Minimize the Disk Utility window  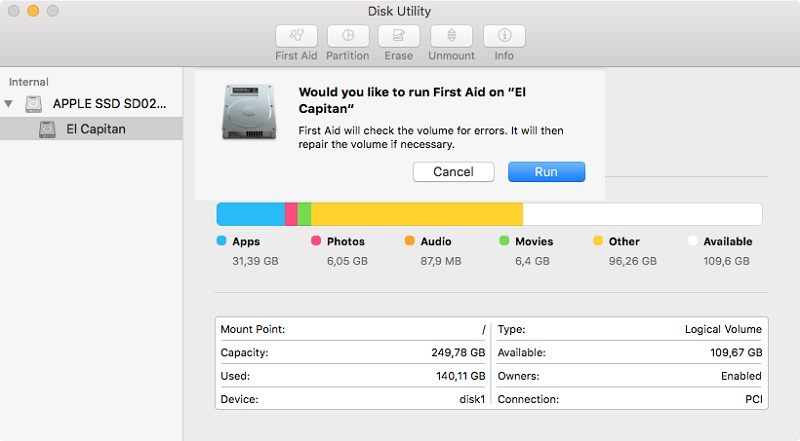pyautogui.click(x=32, y=11)
